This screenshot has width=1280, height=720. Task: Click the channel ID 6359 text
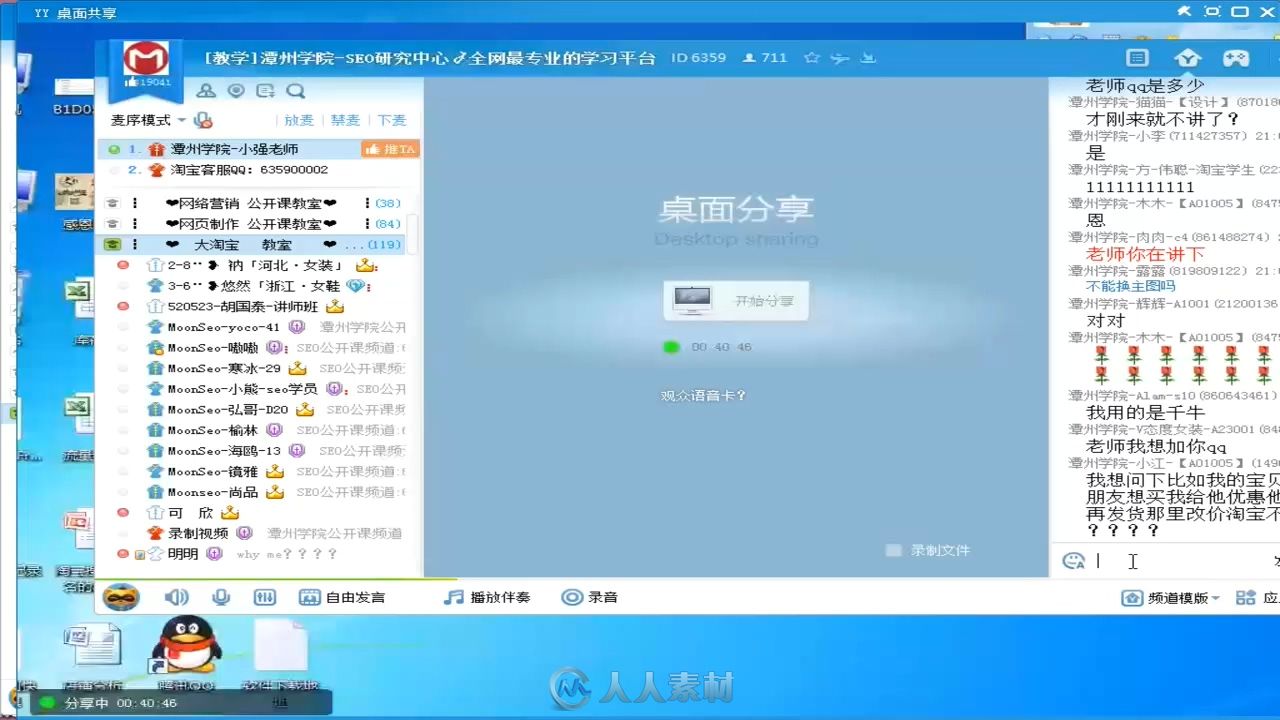pyautogui.click(x=698, y=58)
